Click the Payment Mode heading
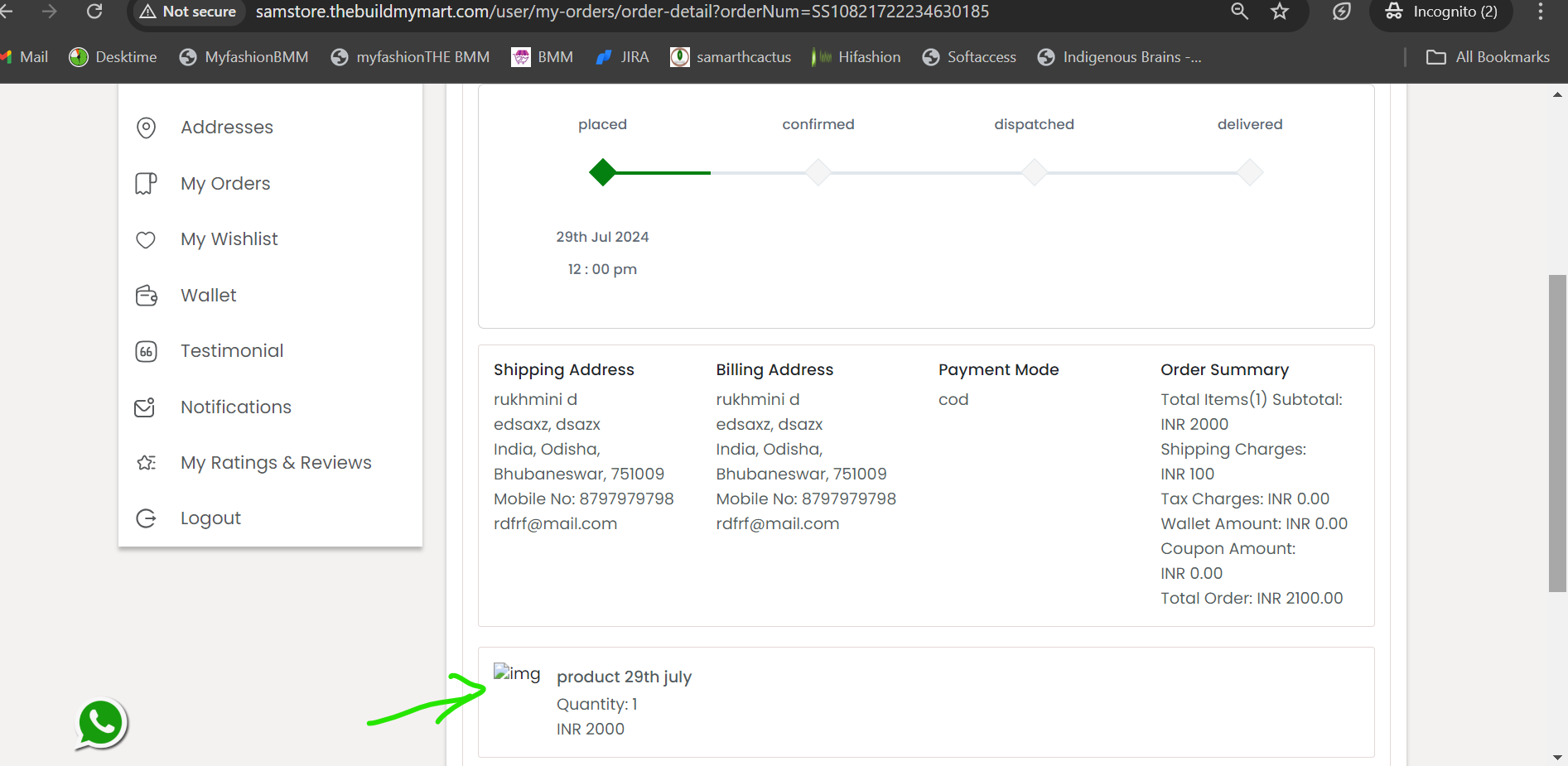The image size is (1568, 766). click(x=998, y=369)
